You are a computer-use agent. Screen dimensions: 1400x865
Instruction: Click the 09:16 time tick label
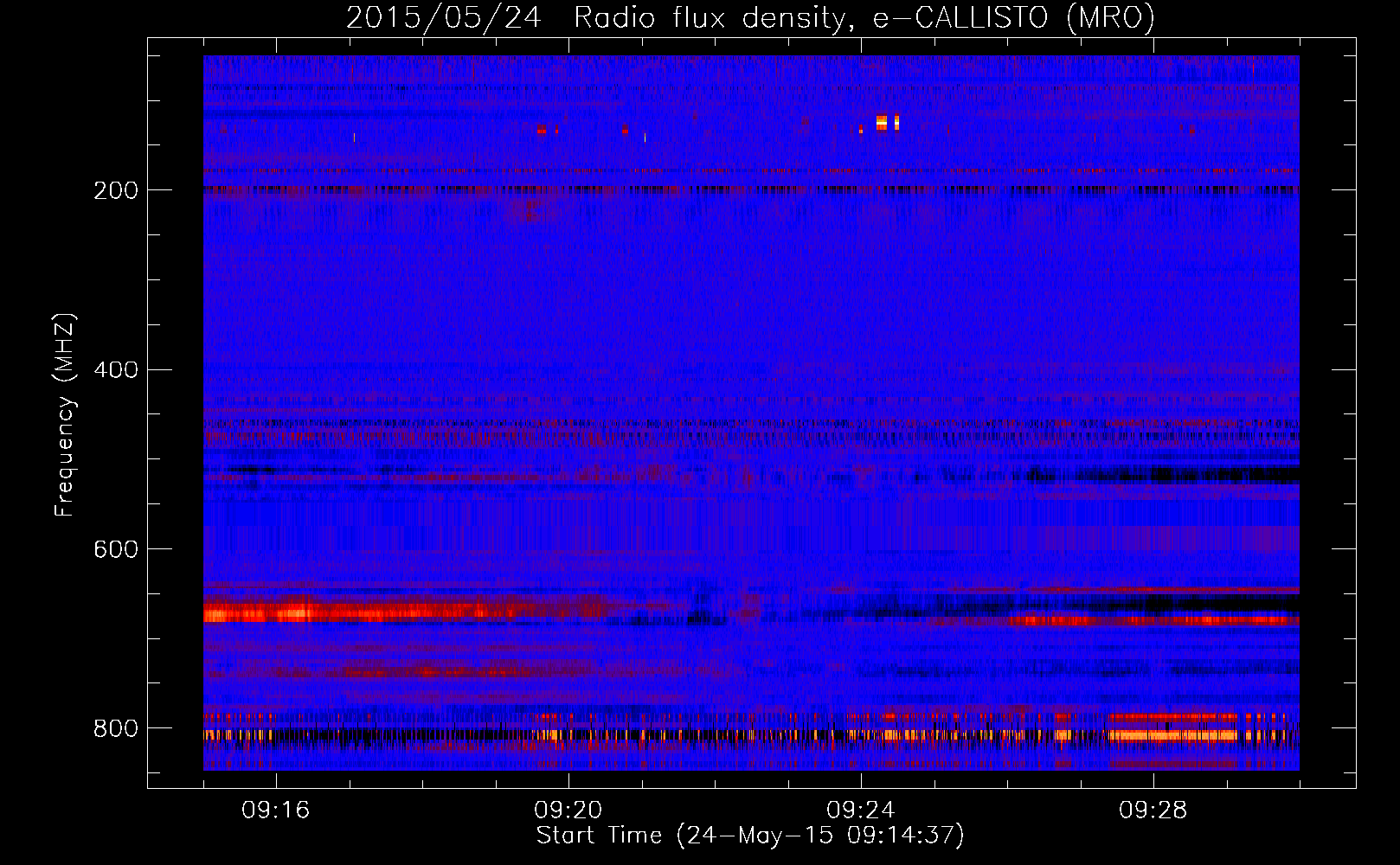276,811
